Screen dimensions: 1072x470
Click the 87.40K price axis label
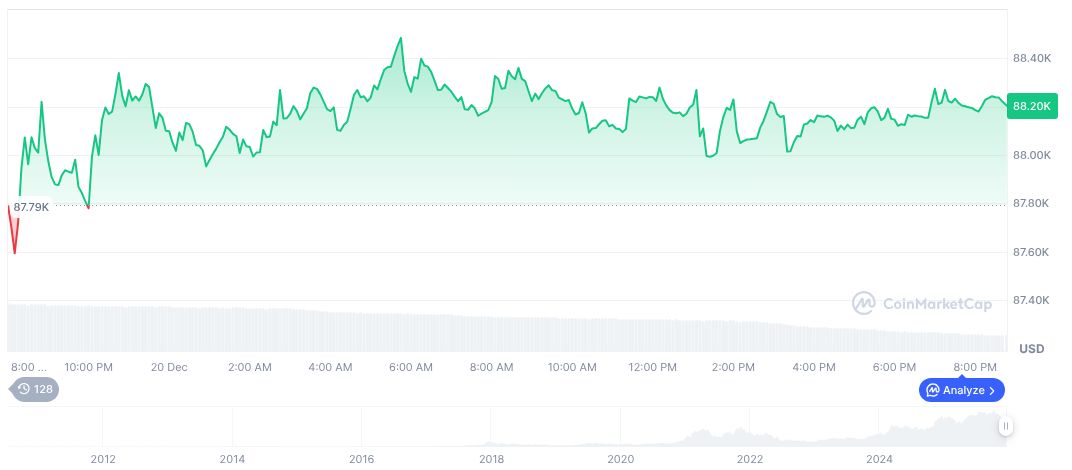point(1032,300)
